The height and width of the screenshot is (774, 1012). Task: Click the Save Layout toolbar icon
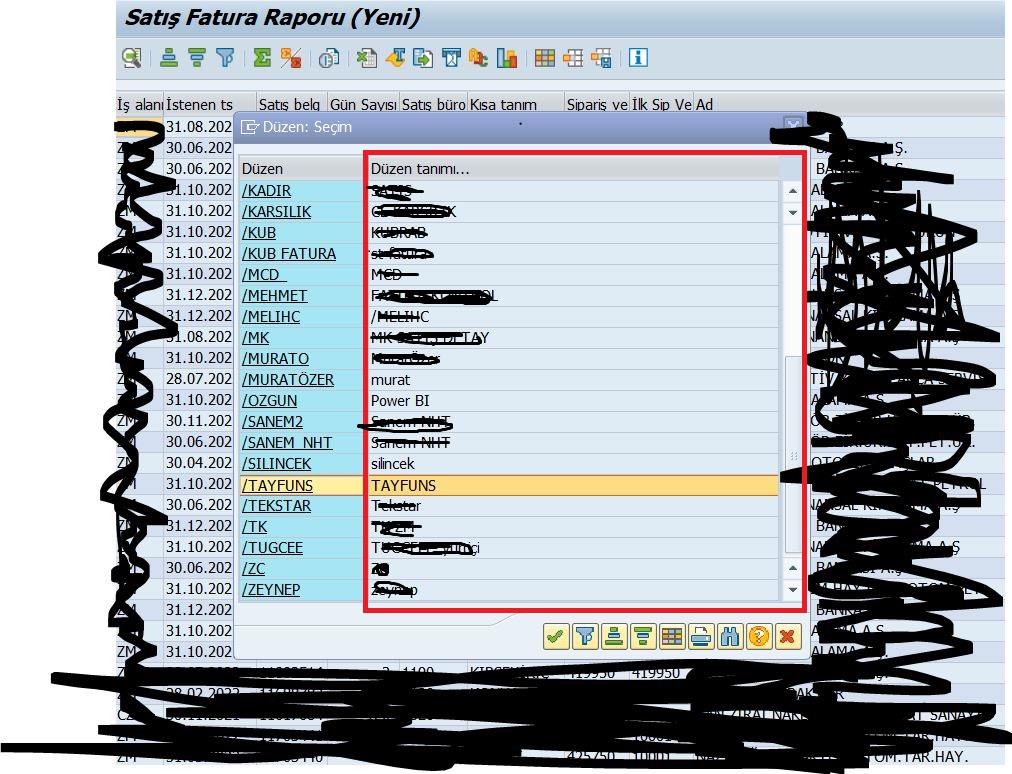(x=600, y=58)
